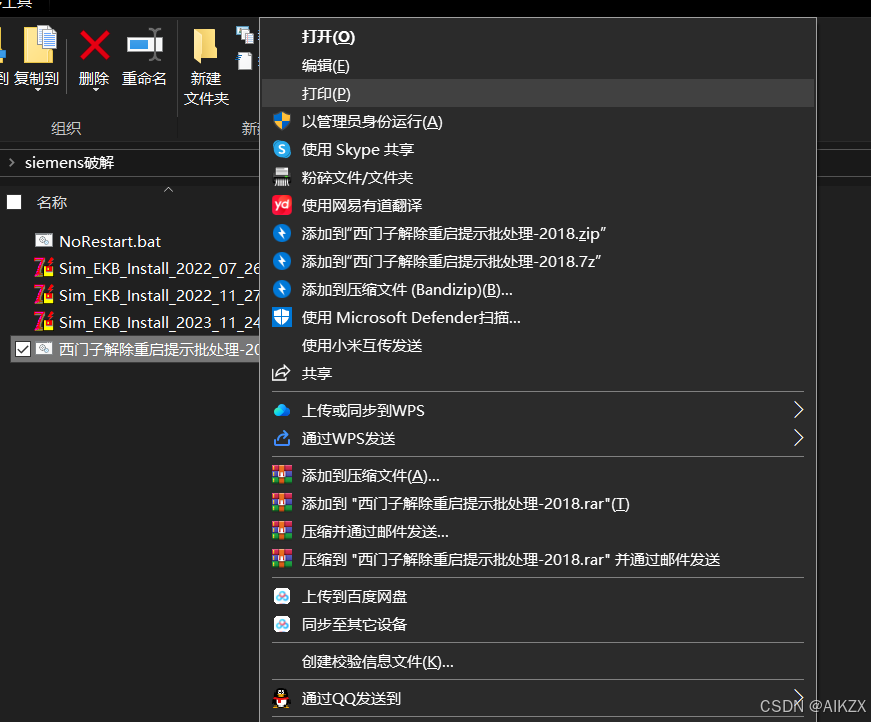Expand the 通过WPS发送 submenu arrow
This screenshot has height=722, width=871.
tap(798, 438)
